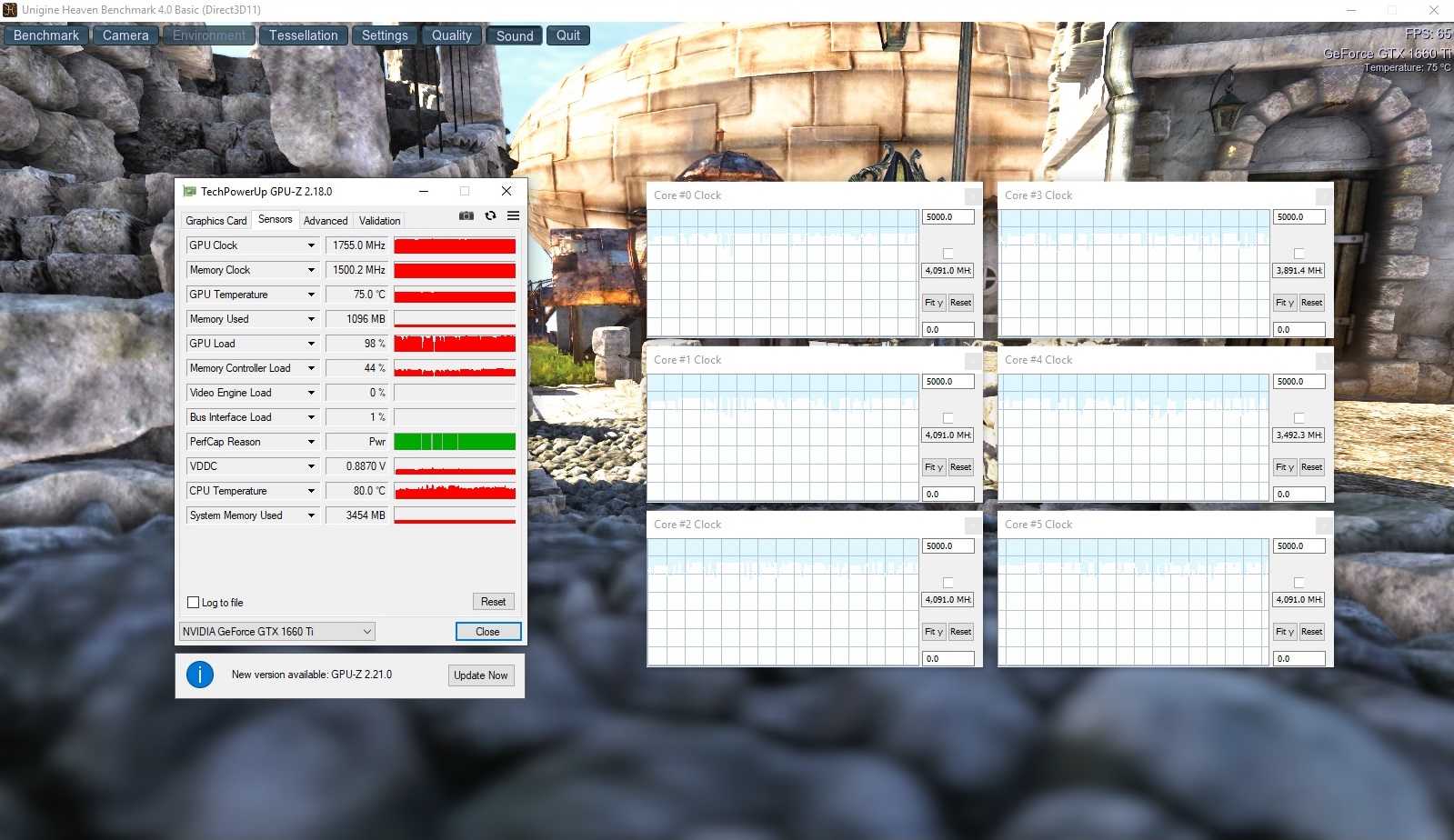Viewport: 1454px width, 840px height.
Task: Click the 5000.0 max field in Core #4 panel
Action: pos(1299,382)
